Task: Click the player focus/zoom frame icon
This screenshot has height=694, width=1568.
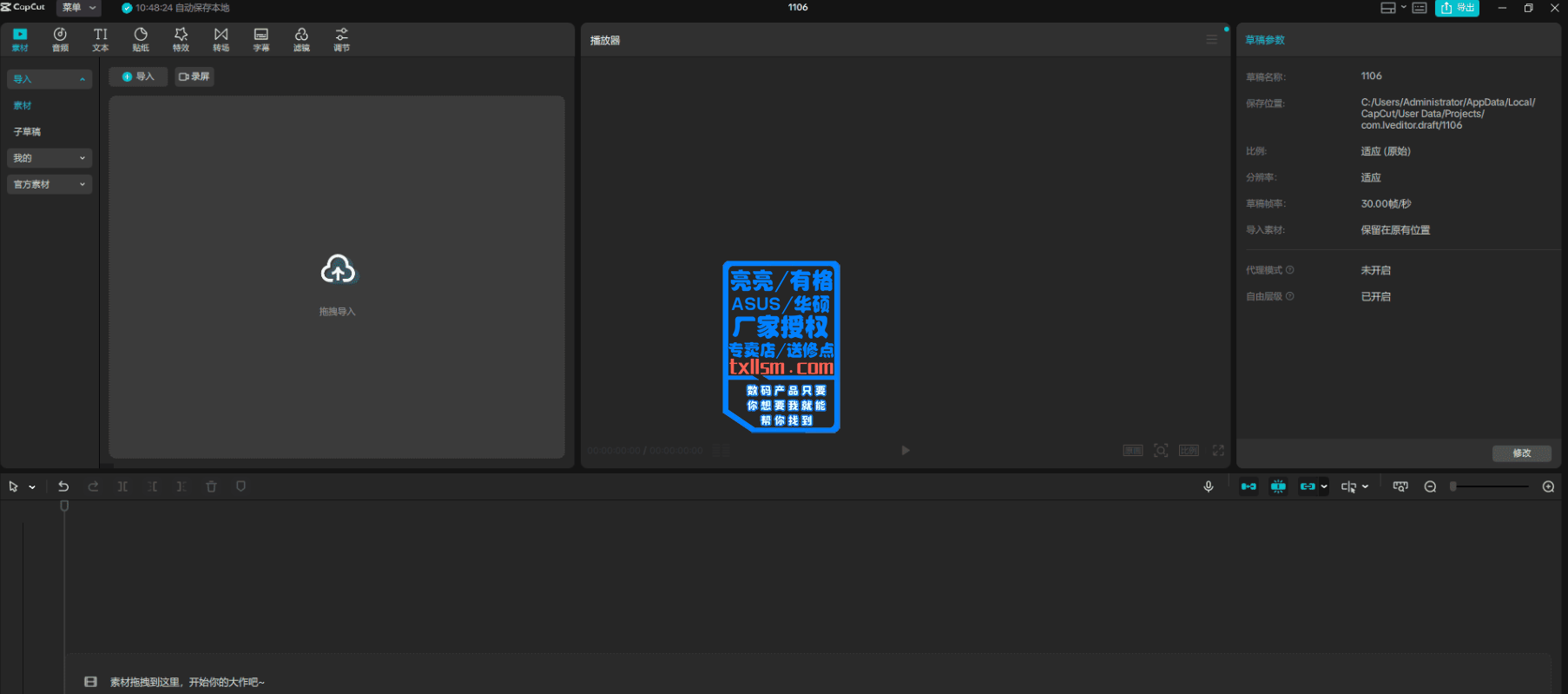Action: pos(1161,450)
